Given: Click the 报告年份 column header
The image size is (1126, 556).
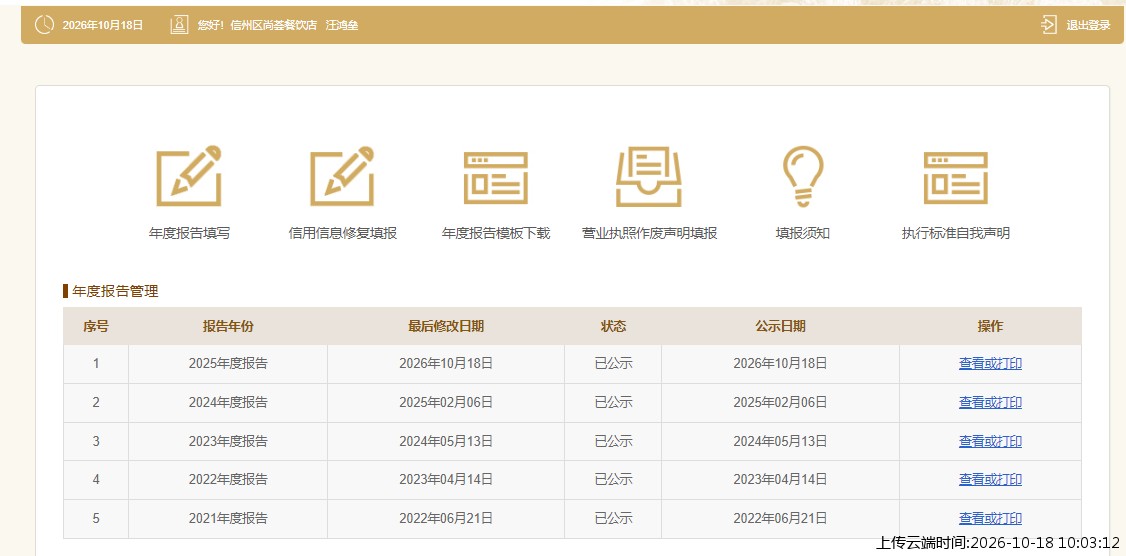Looking at the screenshot, I should coord(228,326).
